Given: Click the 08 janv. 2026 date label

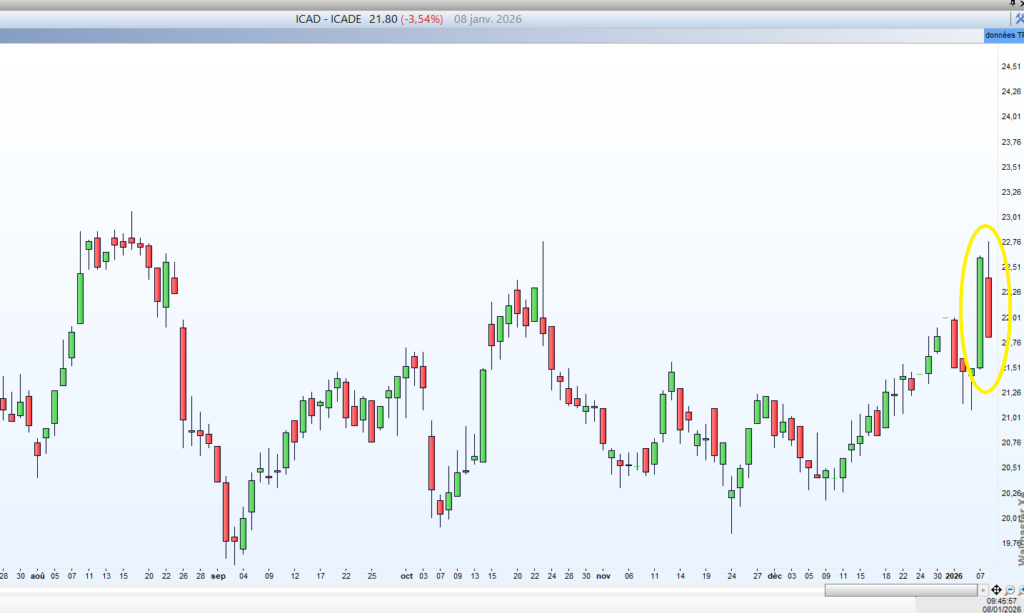Looking at the screenshot, I should [488, 19].
